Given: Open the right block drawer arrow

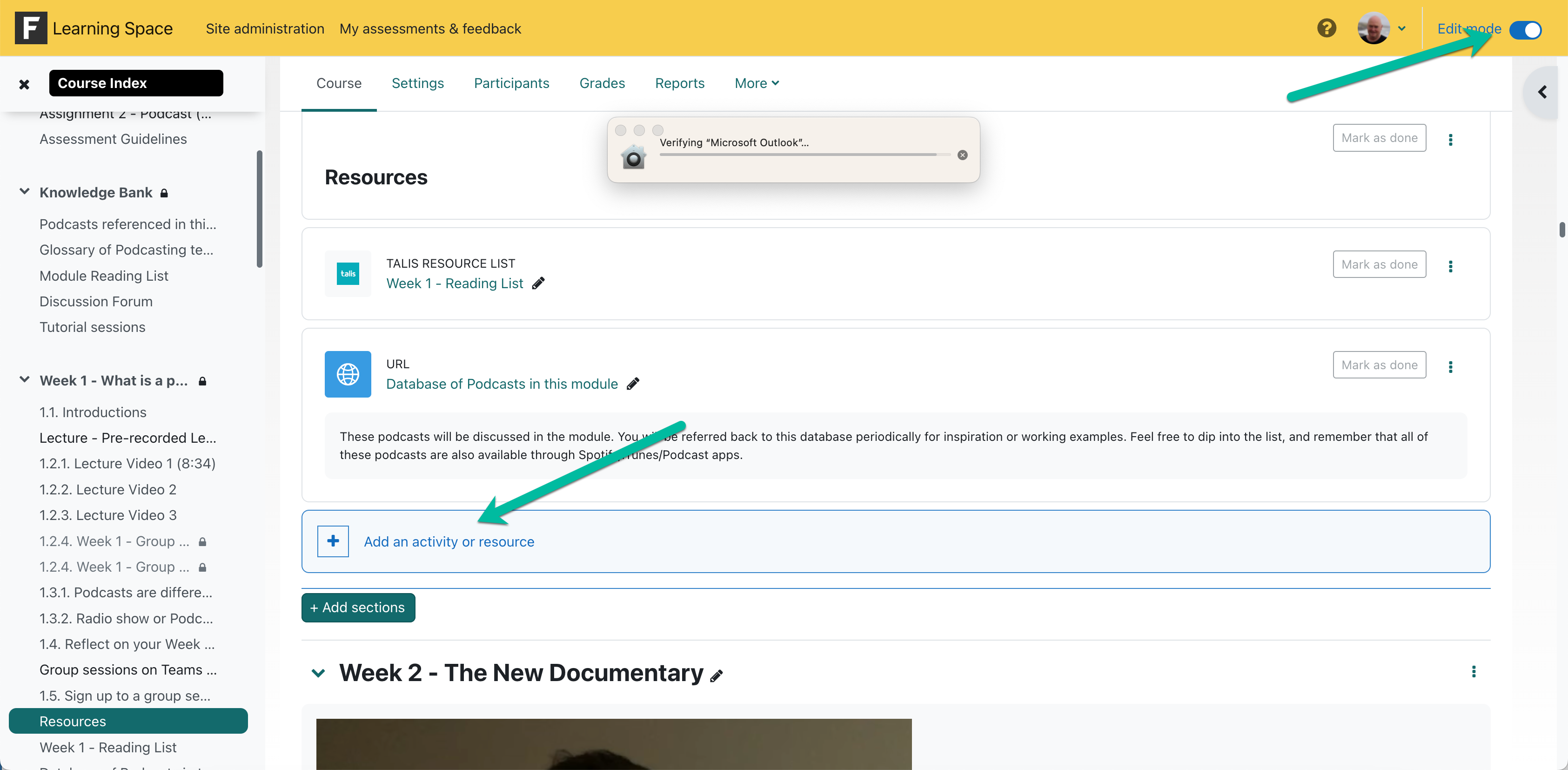Looking at the screenshot, I should point(1542,92).
